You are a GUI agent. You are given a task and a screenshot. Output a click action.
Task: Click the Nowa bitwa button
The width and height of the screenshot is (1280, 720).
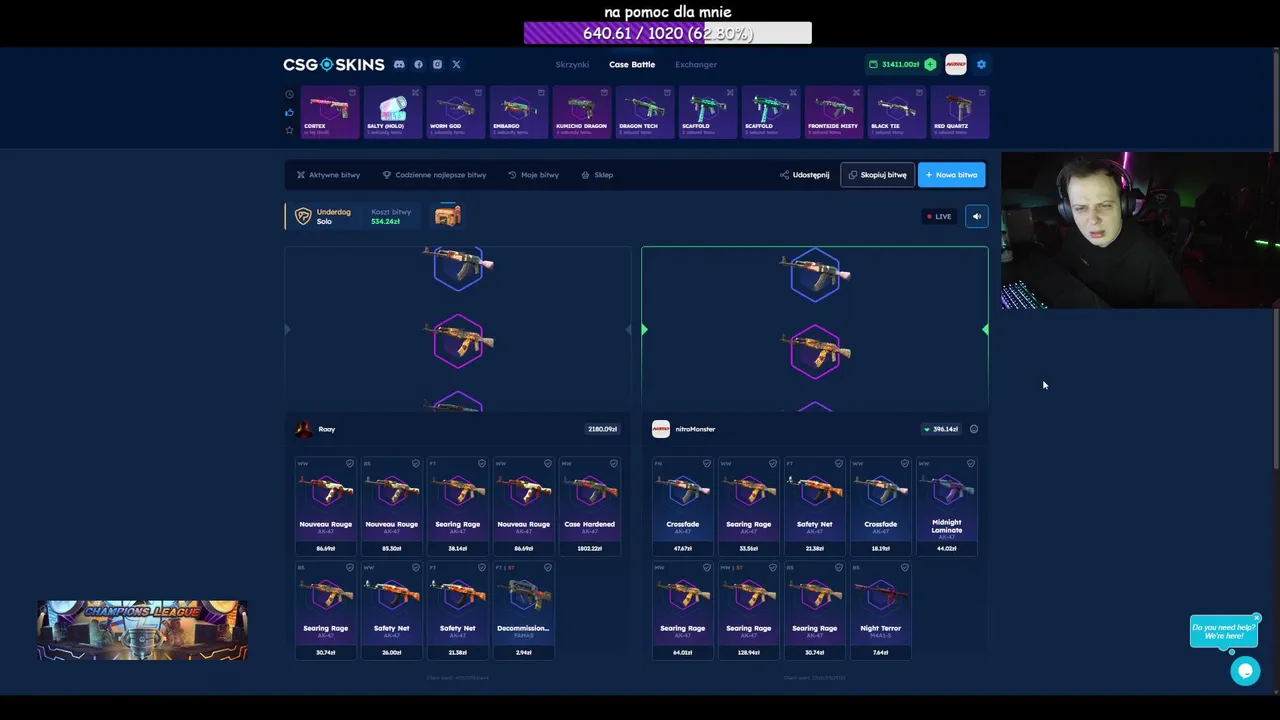click(951, 175)
